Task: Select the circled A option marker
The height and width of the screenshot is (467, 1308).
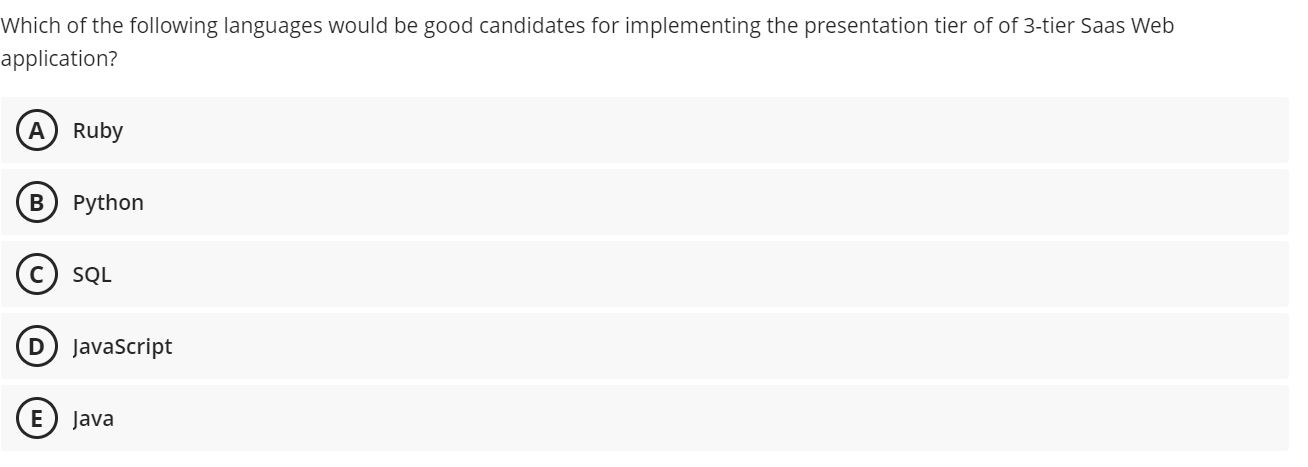Action: coord(36,130)
